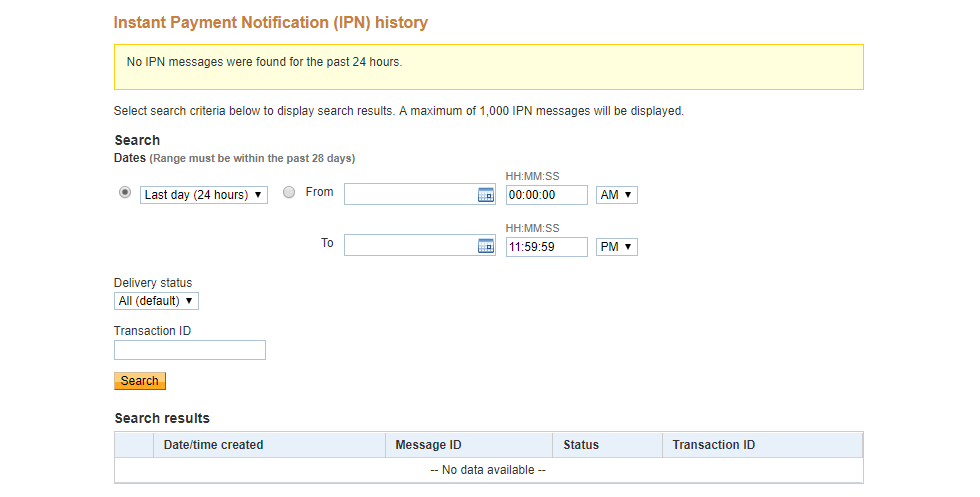The width and height of the screenshot is (980, 497).
Task: Sort by Date/time created column header
Action: point(213,445)
